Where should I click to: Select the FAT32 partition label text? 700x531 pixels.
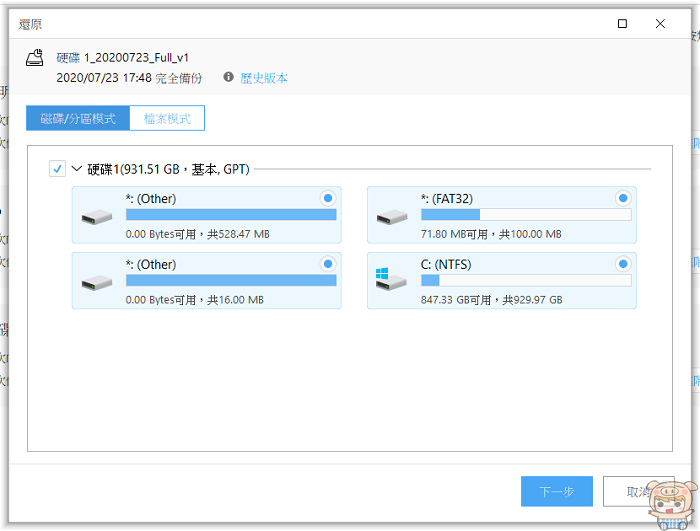tap(446, 199)
